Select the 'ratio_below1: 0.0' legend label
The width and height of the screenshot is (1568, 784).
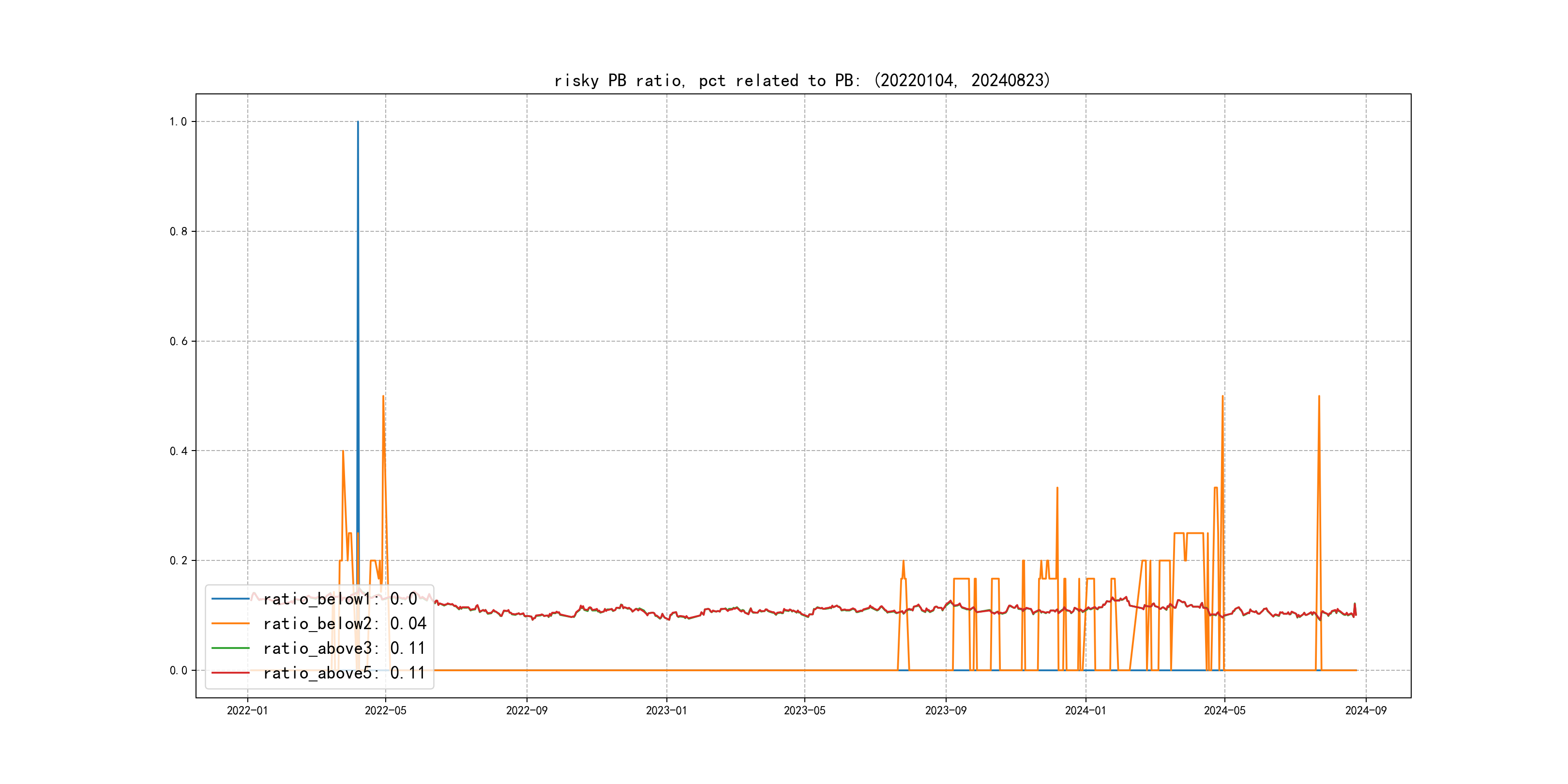coord(340,599)
